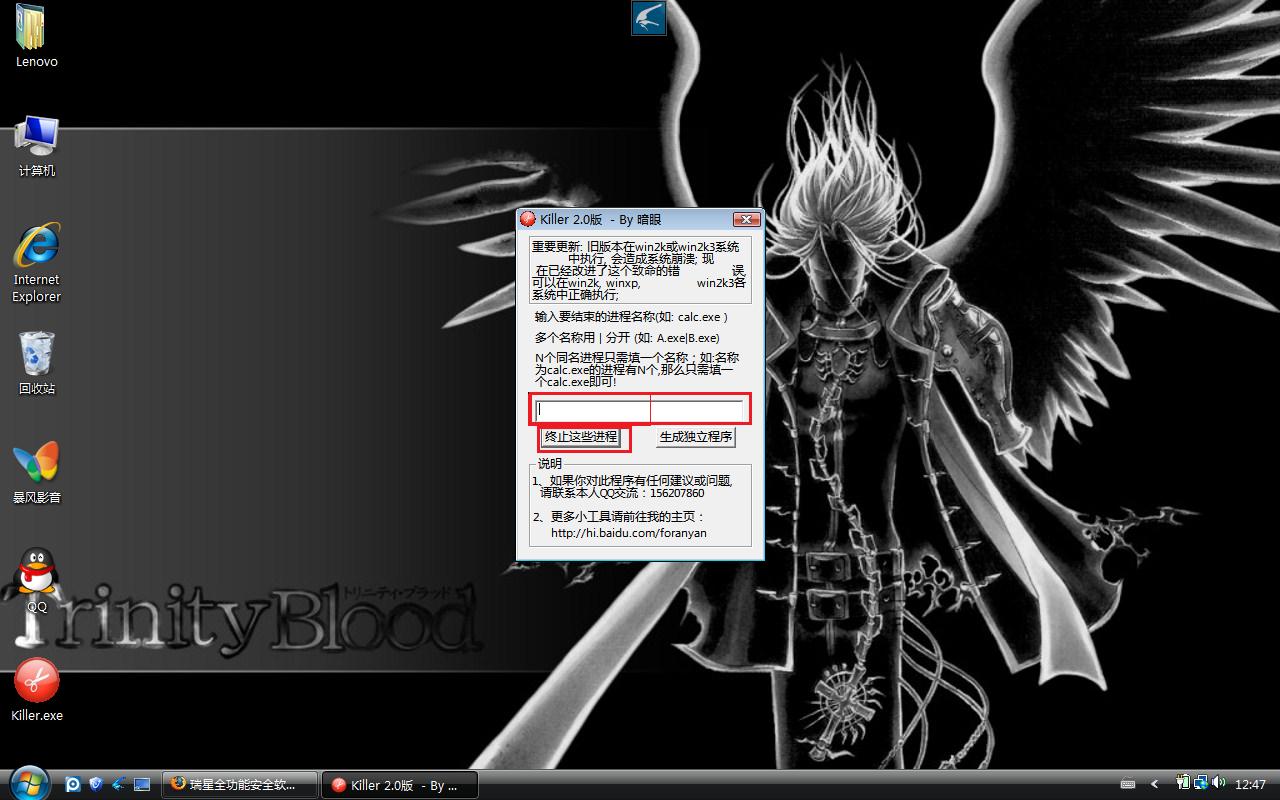
Task: Open the tray on-screen keyboard icon
Action: point(1128,785)
